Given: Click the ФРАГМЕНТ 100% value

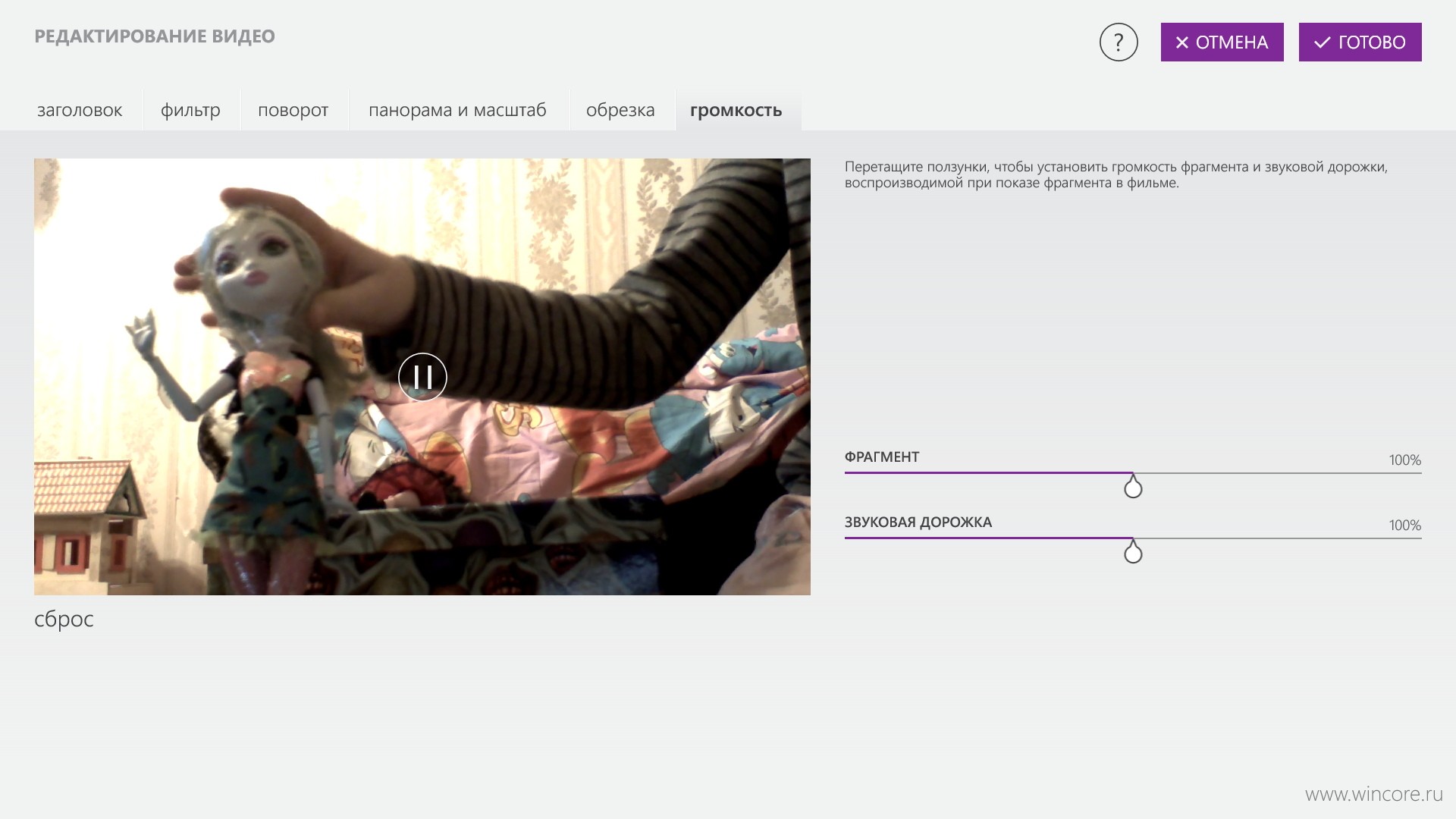Looking at the screenshot, I should [1405, 460].
